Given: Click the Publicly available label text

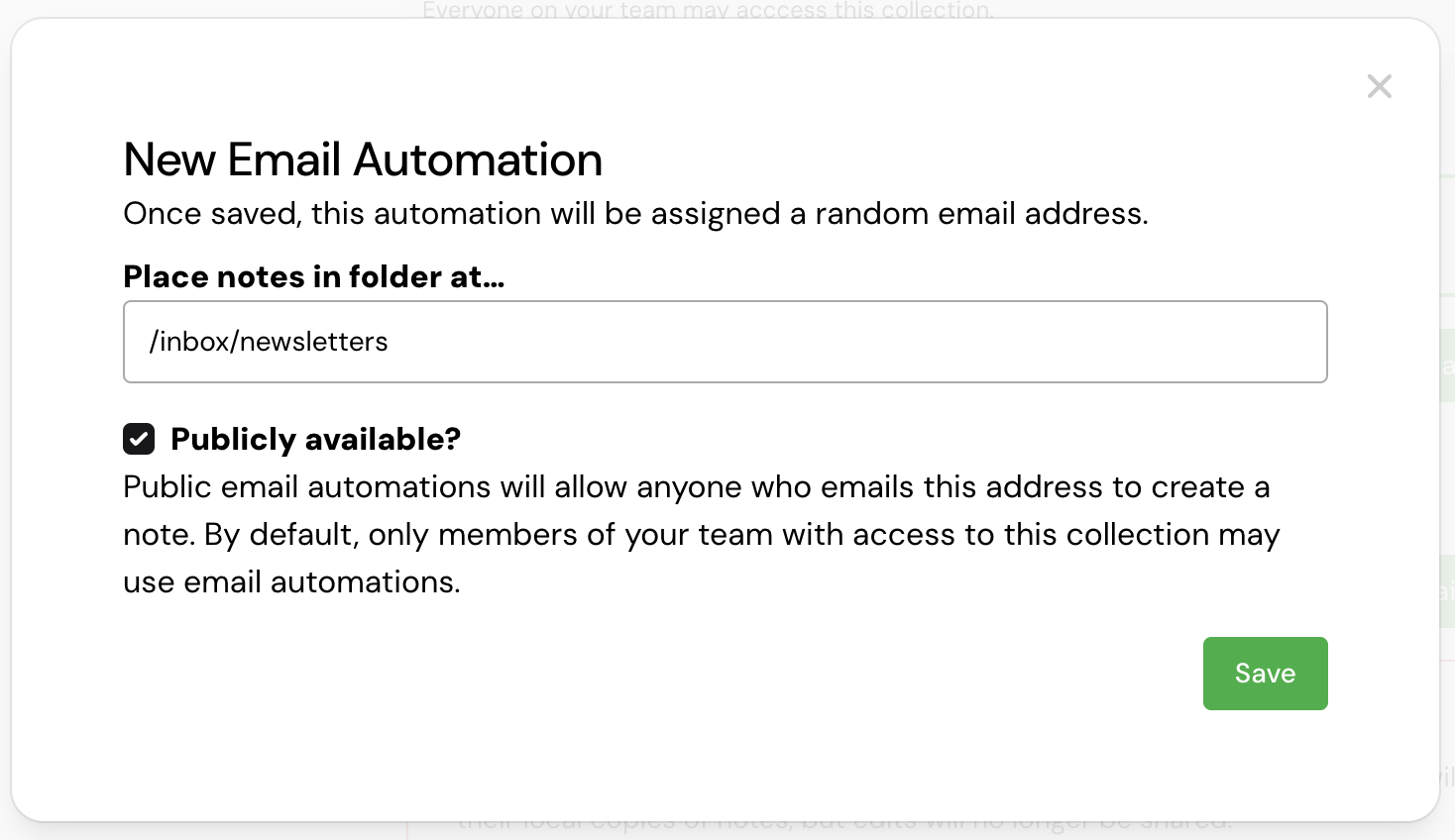Looking at the screenshot, I should pos(315,439).
